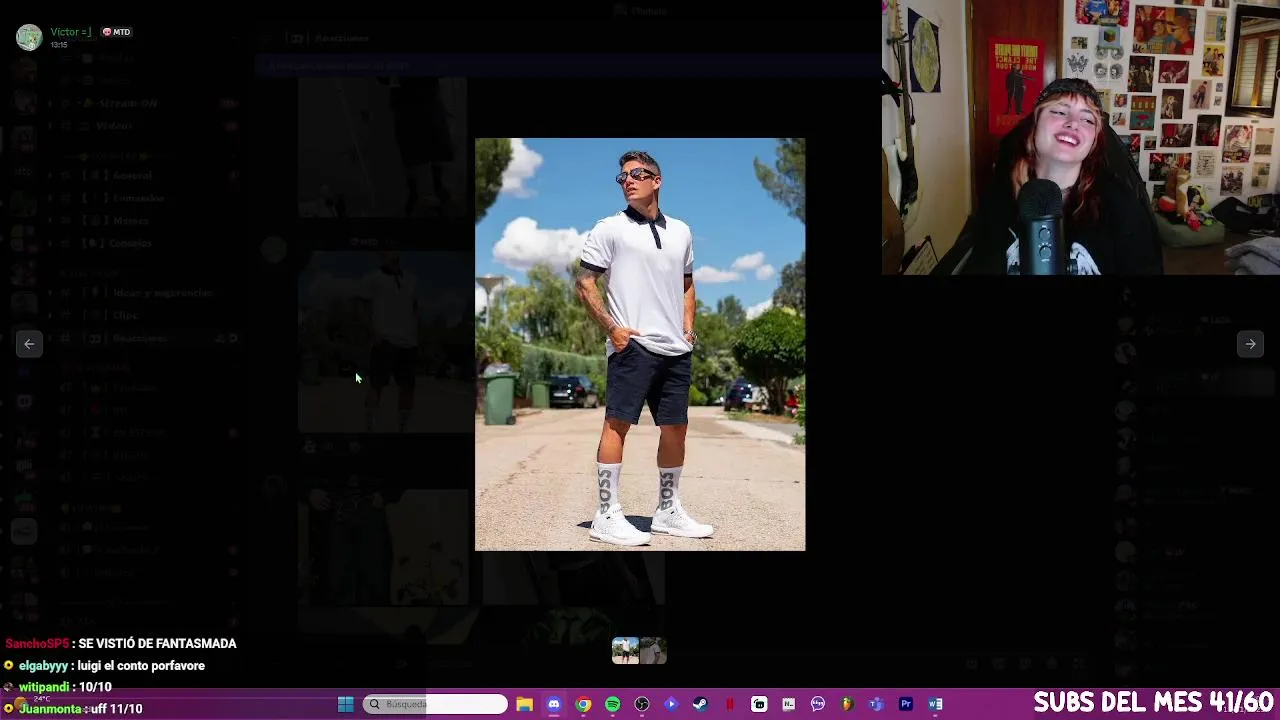Select the first thumbnail in the image carousel
This screenshot has width=1280, height=720.
[x=626, y=651]
